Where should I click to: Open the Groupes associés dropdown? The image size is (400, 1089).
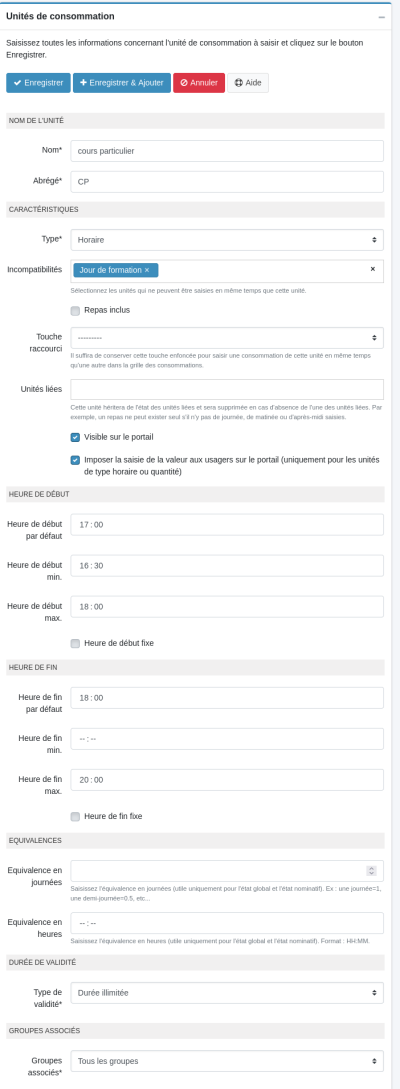tap(227, 1061)
